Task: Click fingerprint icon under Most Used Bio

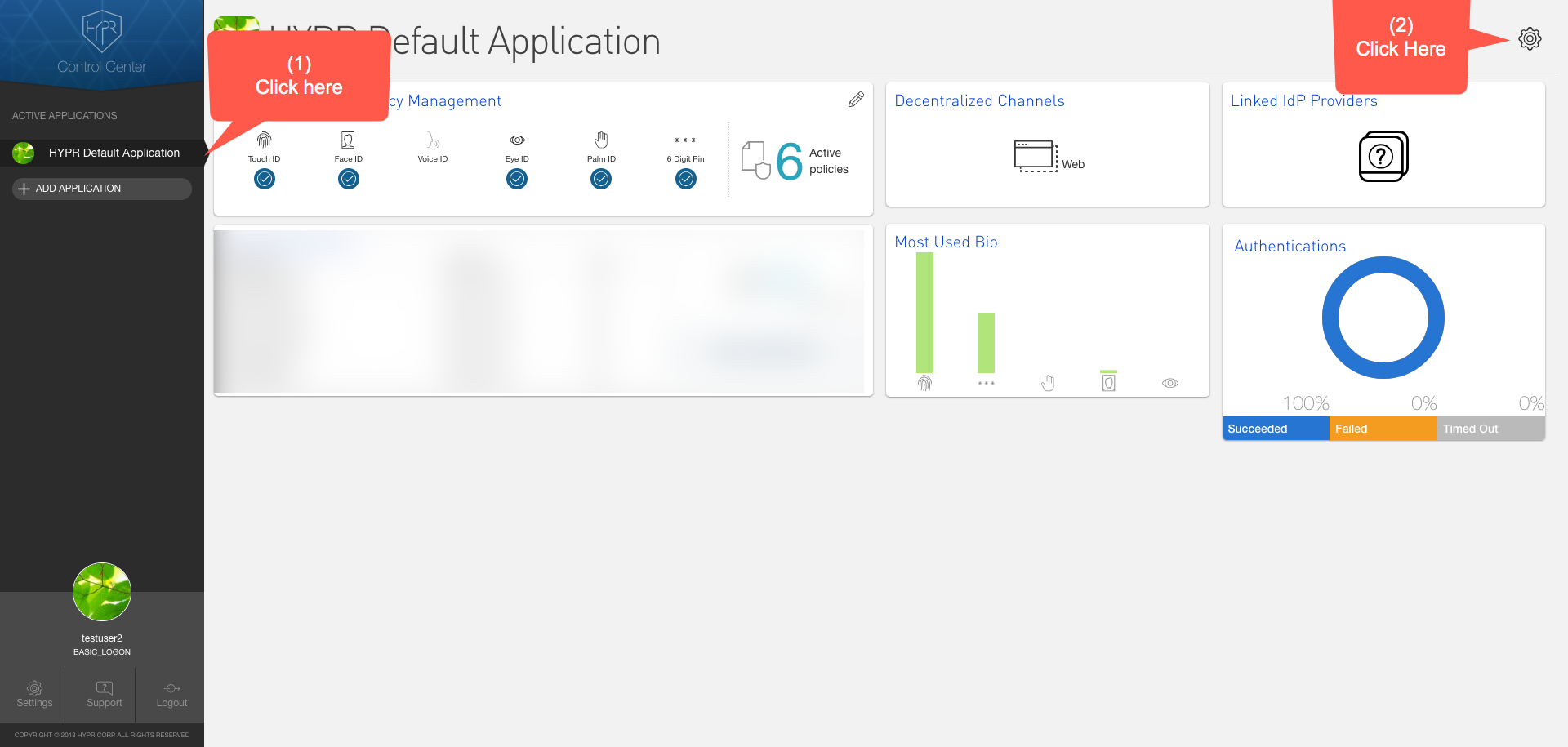Action: pyautogui.click(x=924, y=383)
